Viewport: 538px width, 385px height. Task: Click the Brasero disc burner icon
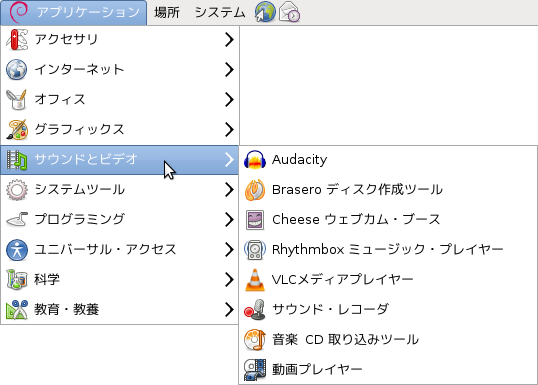point(255,189)
